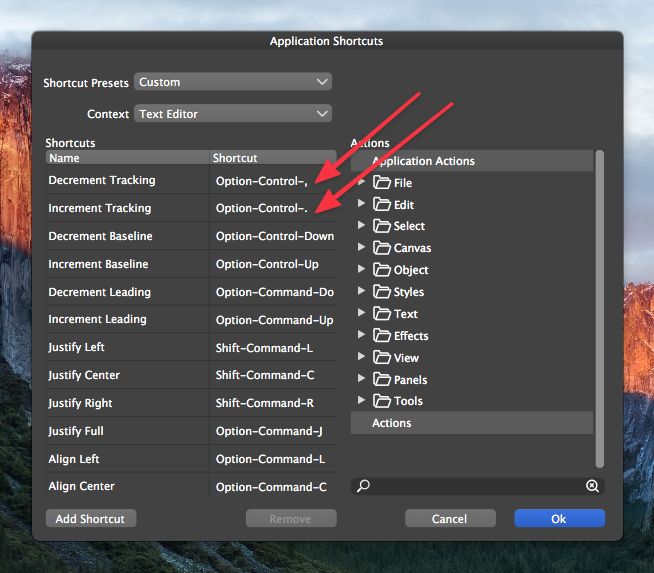Viewport: 654px width, 573px height.
Task: Select the Justify Full row
Action: click(x=191, y=431)
